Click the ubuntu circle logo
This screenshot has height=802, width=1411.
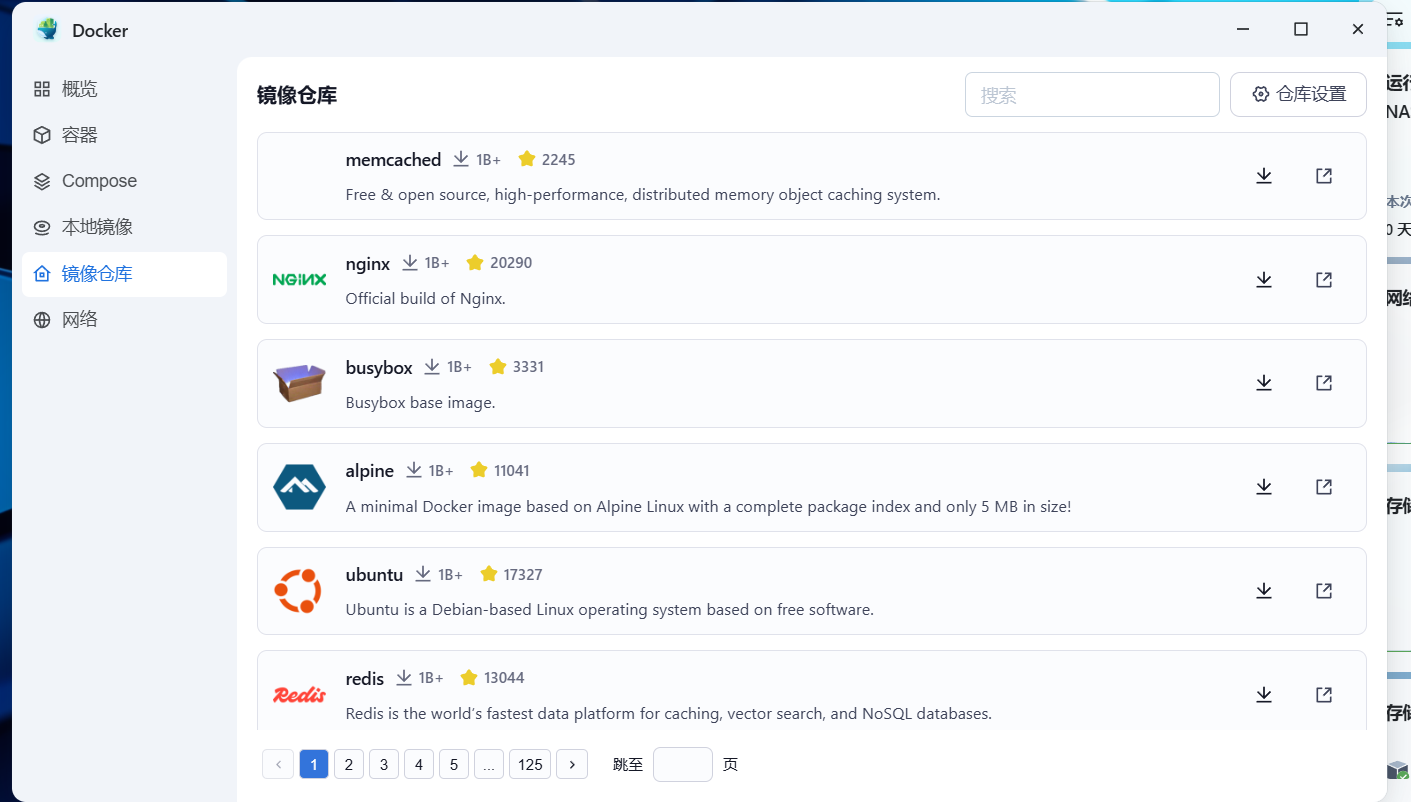point(297,591)
